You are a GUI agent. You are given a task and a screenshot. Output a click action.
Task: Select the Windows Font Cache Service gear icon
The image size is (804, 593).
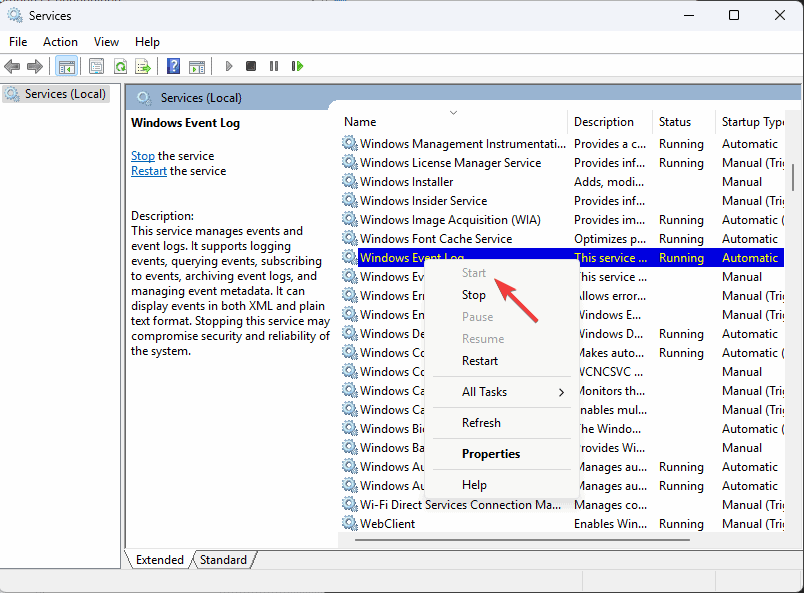point(350,238)
